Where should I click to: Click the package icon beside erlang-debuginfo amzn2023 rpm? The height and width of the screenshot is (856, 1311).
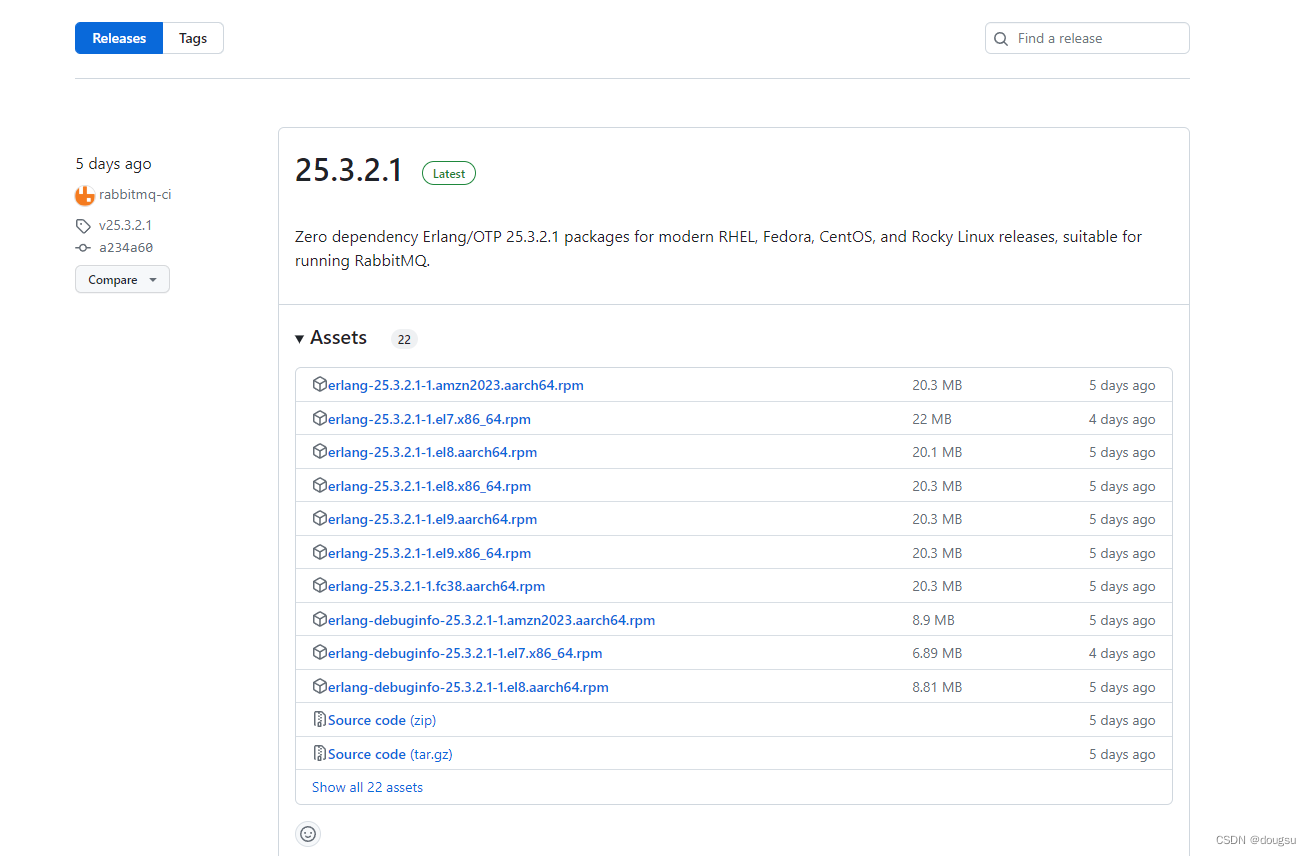[320, 619]
